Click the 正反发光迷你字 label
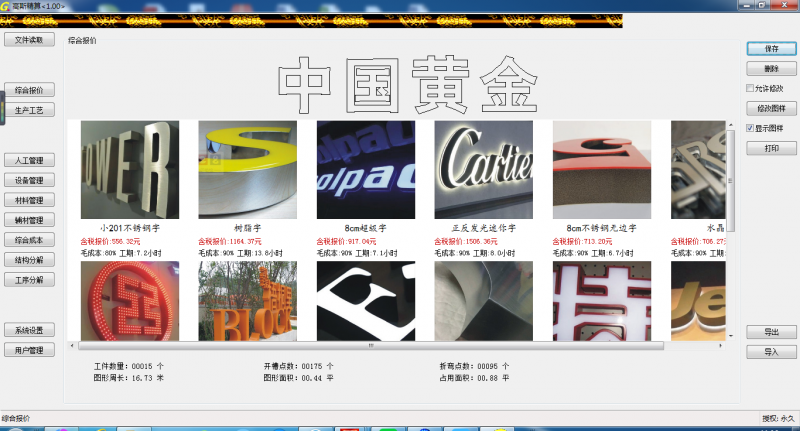The width and height of the screenshot is (800, 431). tap(484, 229)
